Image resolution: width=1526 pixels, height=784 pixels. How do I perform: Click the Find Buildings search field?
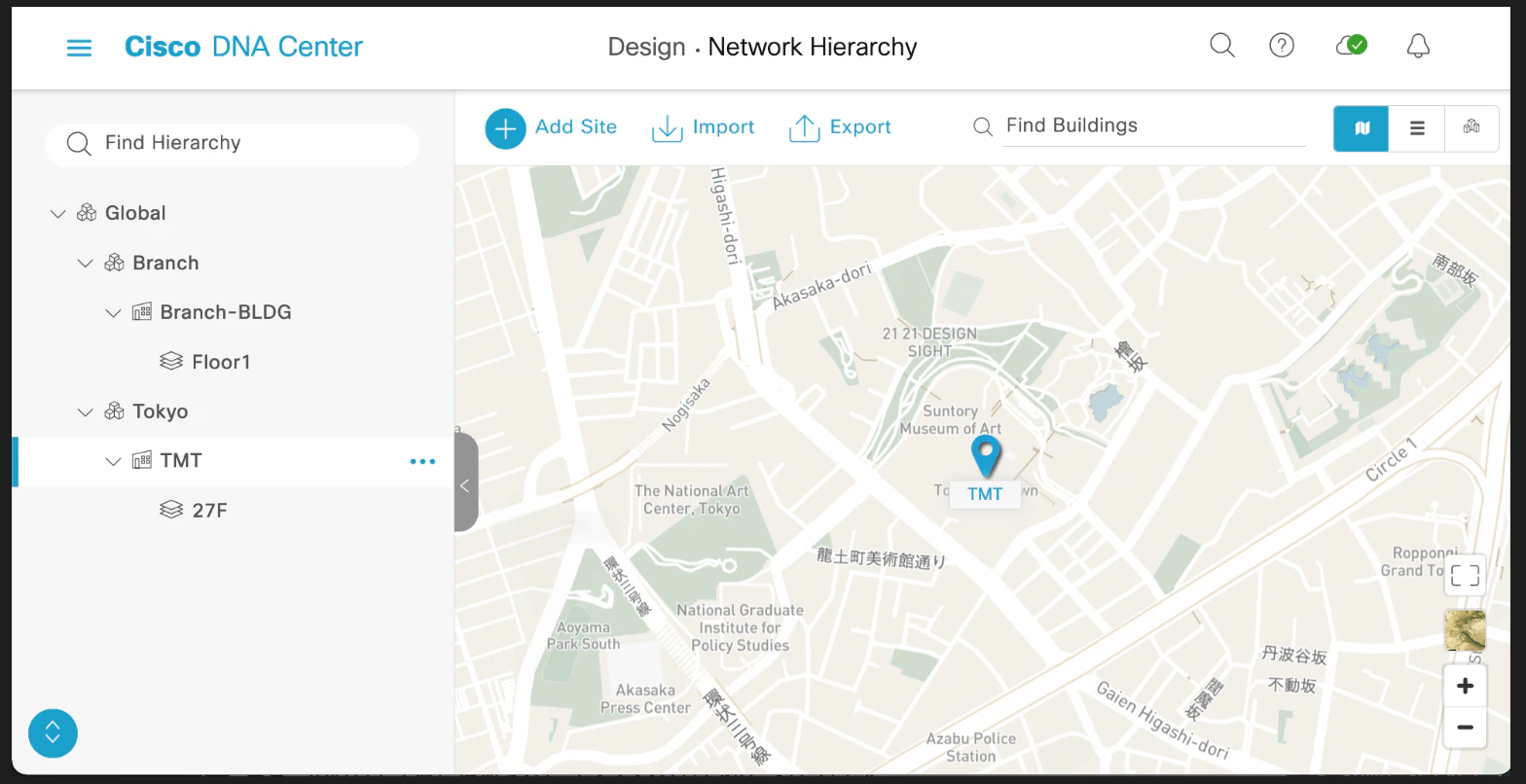(1153, 126)
